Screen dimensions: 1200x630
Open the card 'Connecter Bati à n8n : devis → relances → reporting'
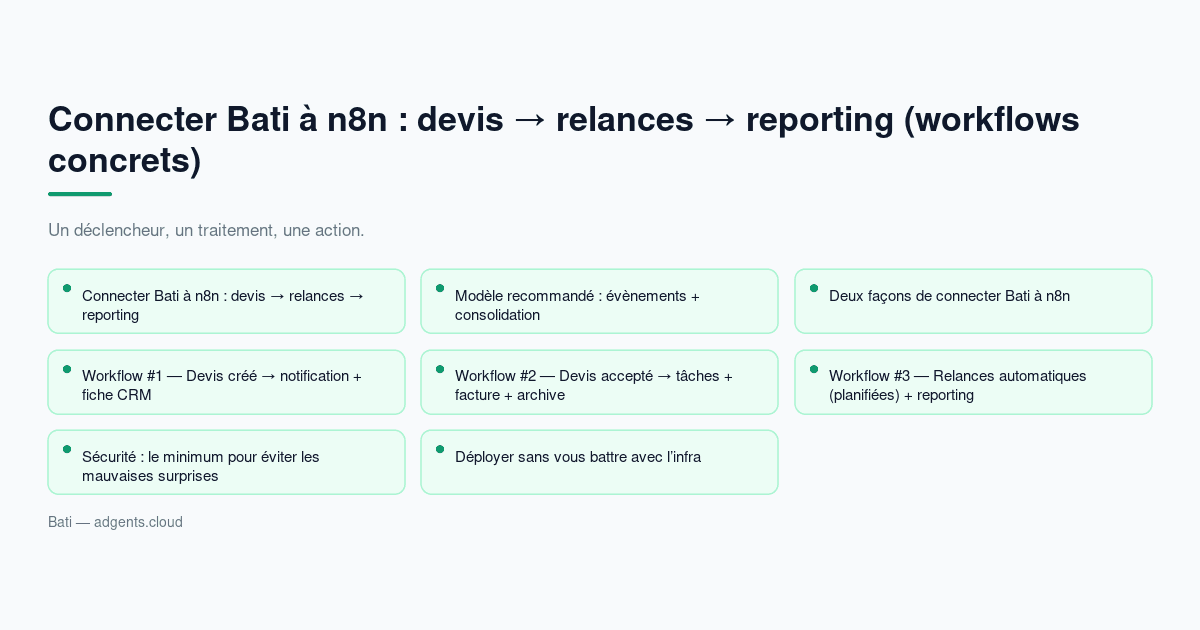pyautogui.click(x=226, y=301)
